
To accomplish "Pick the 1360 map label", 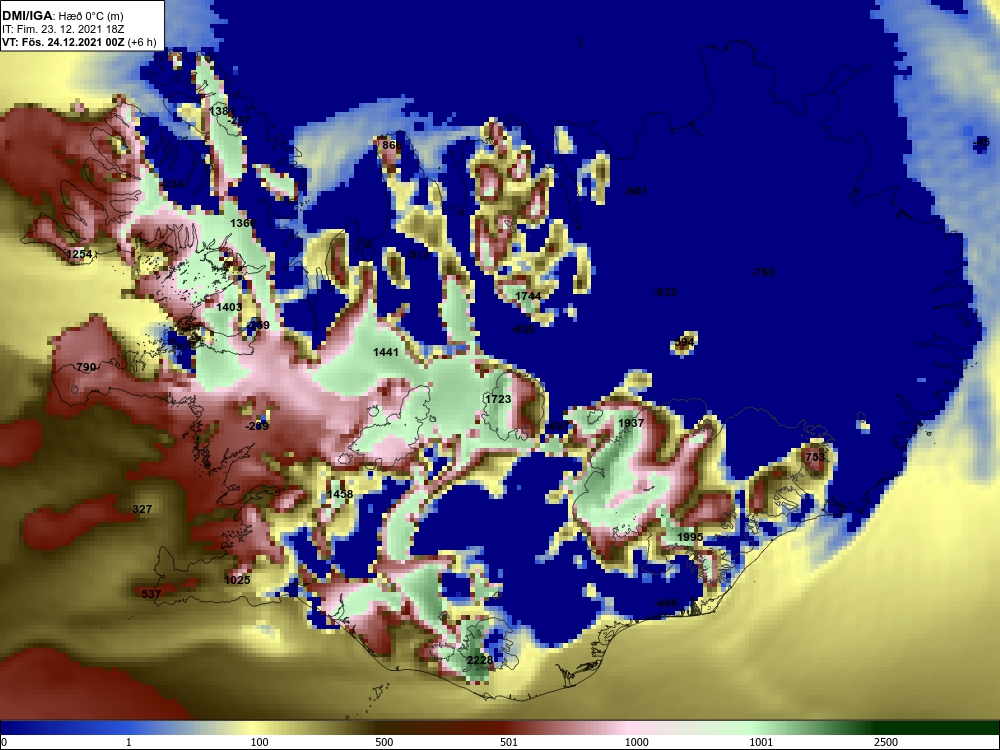I will [x=243, y=223].
